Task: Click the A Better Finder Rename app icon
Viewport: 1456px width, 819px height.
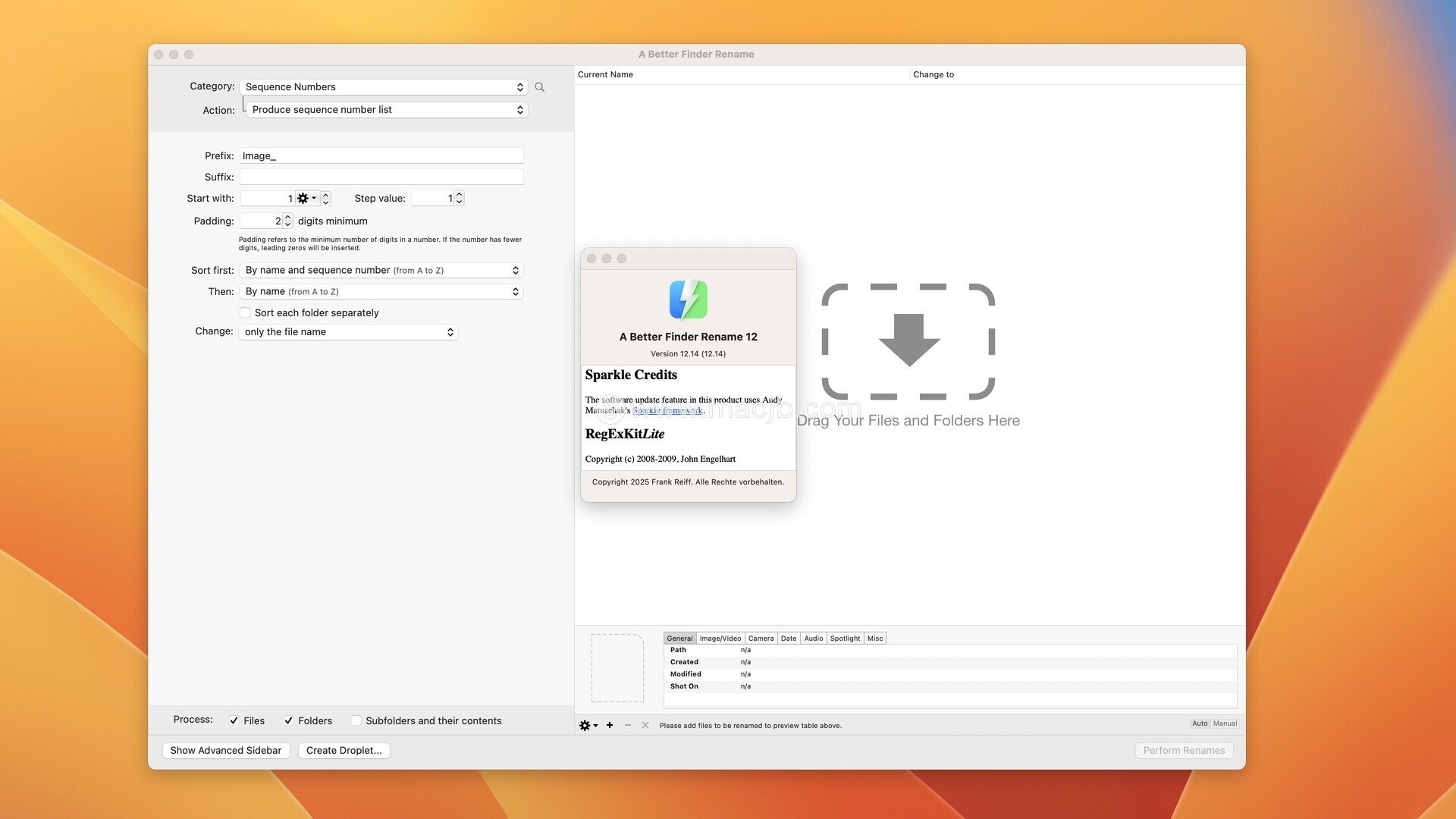Action: [688, 300]
